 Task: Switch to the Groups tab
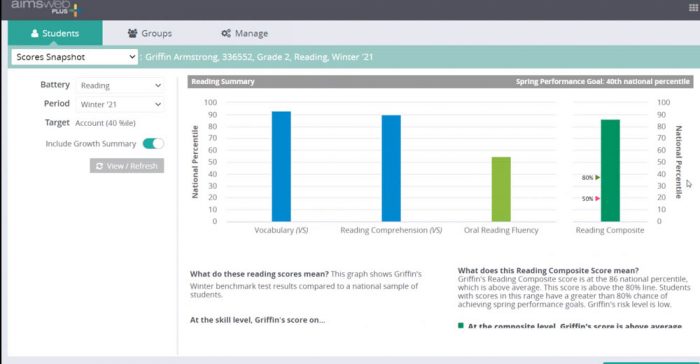(150, 33)
